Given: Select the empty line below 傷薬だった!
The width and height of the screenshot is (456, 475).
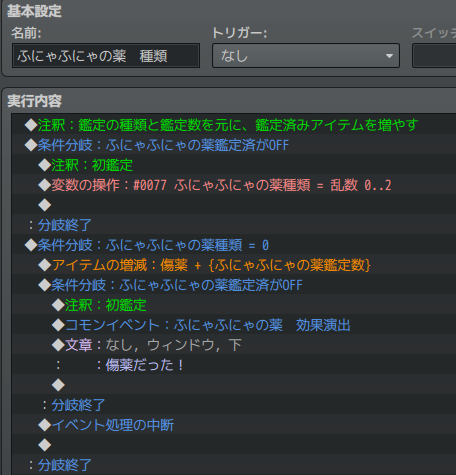Looking at the screenshot, I should point(234,385).
